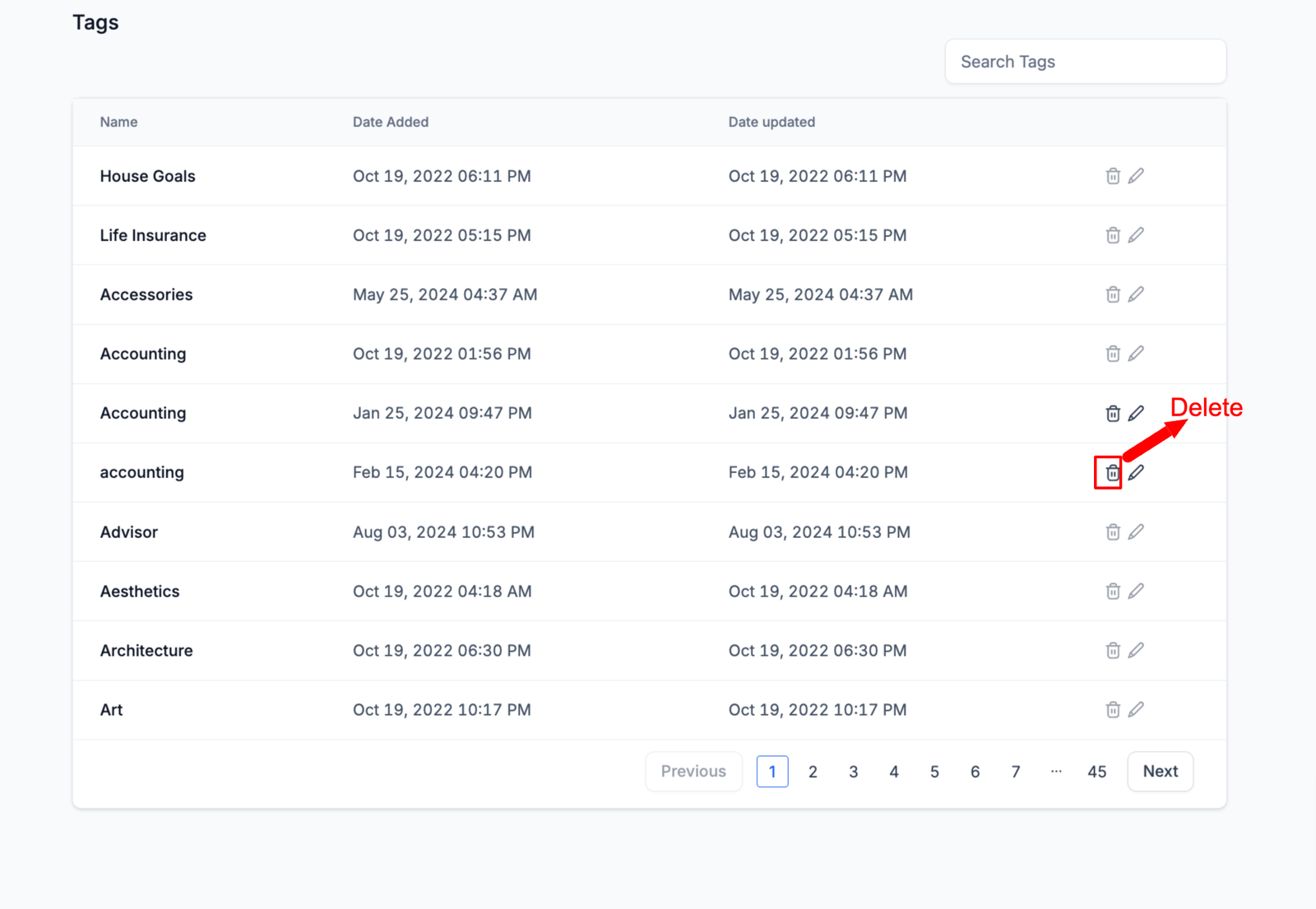The image size is (1316, 909).
Task: Edit the House Goals tag
Action: pos(1136,176)
